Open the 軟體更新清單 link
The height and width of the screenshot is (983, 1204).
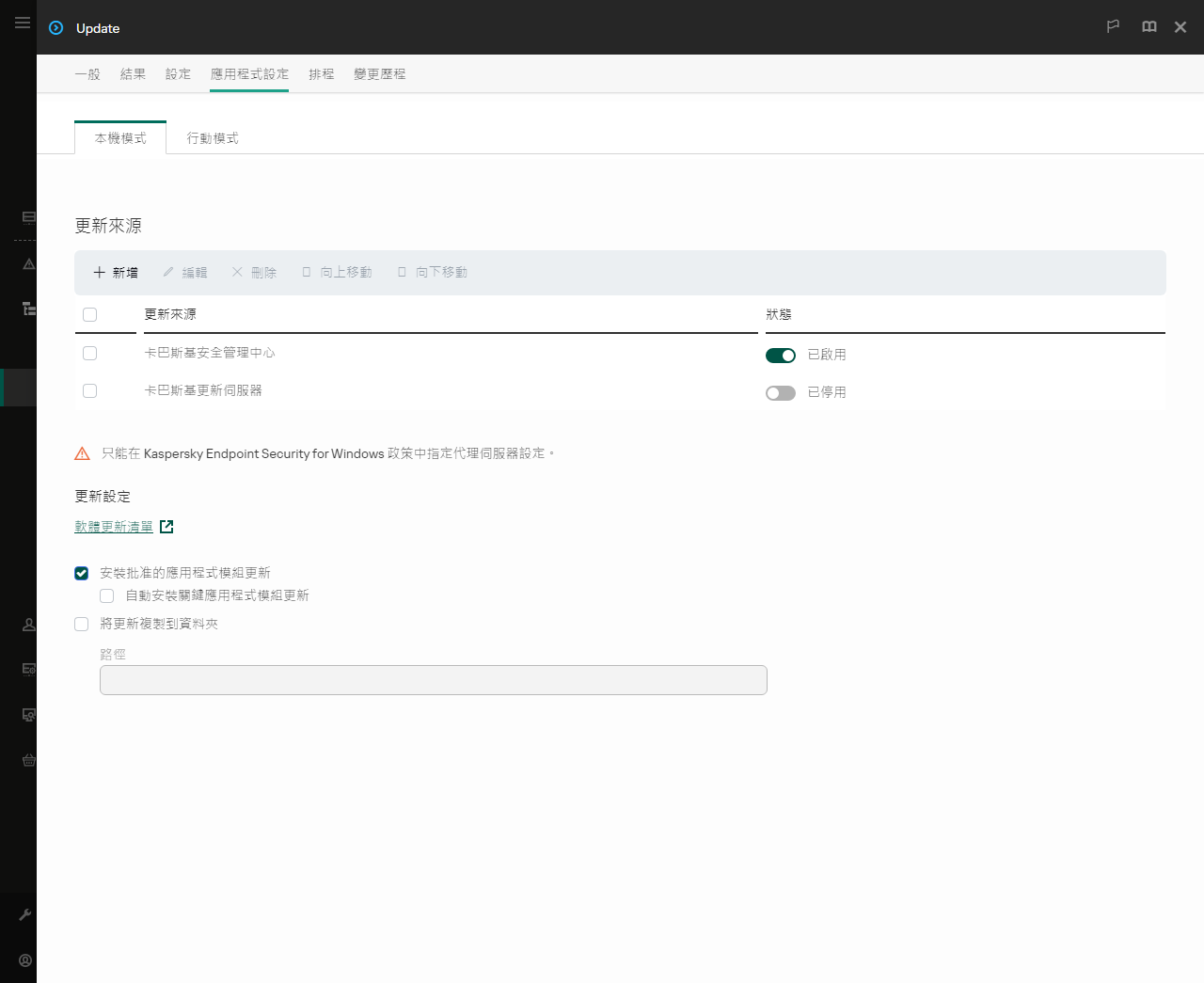pos(113,526)
